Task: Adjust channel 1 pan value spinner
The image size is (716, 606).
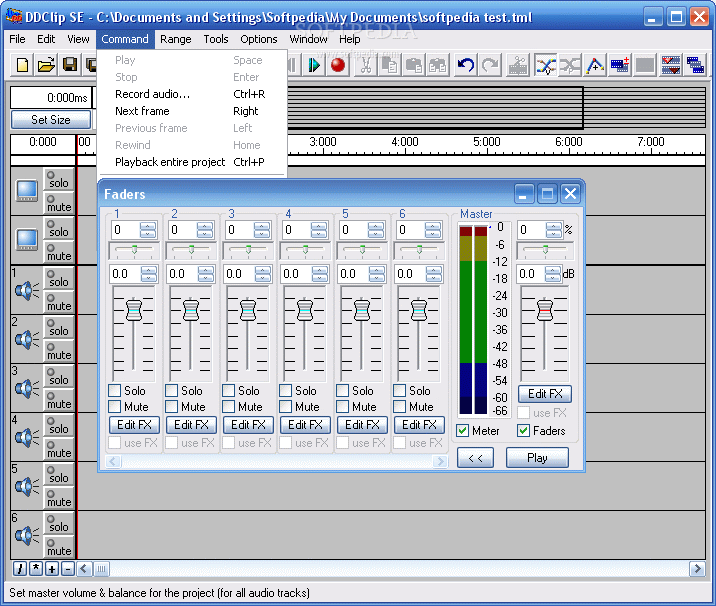Action: tap(148, 230)
